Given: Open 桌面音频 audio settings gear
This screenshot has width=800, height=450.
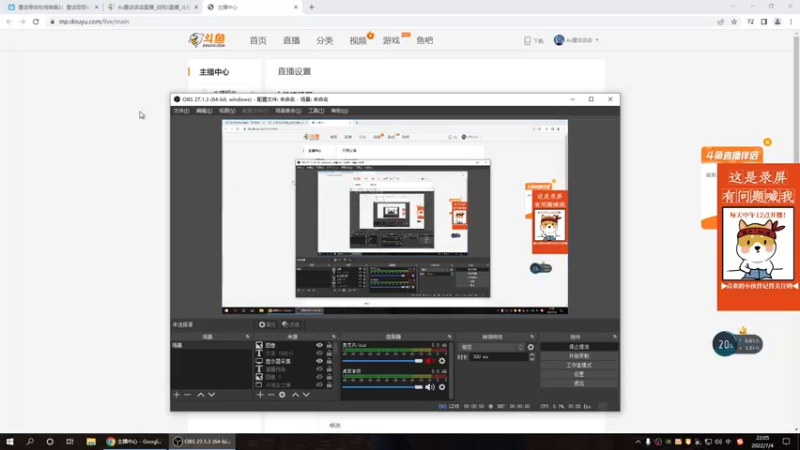Looking at the screenshot, I should pos(442,387).
